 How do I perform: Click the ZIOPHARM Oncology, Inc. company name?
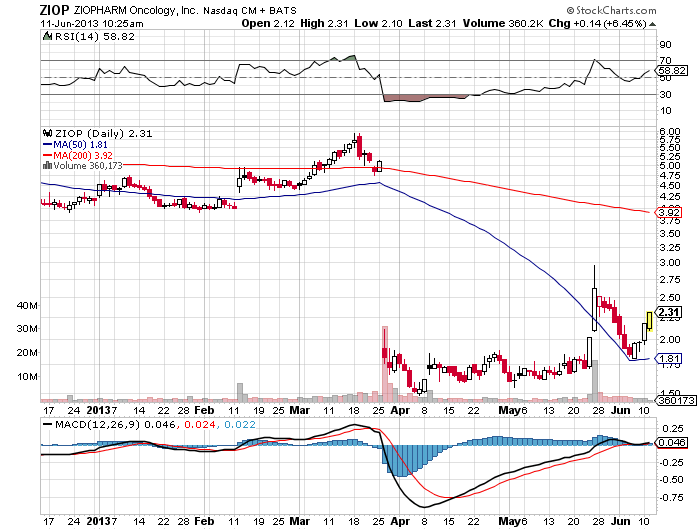(136, 10)
